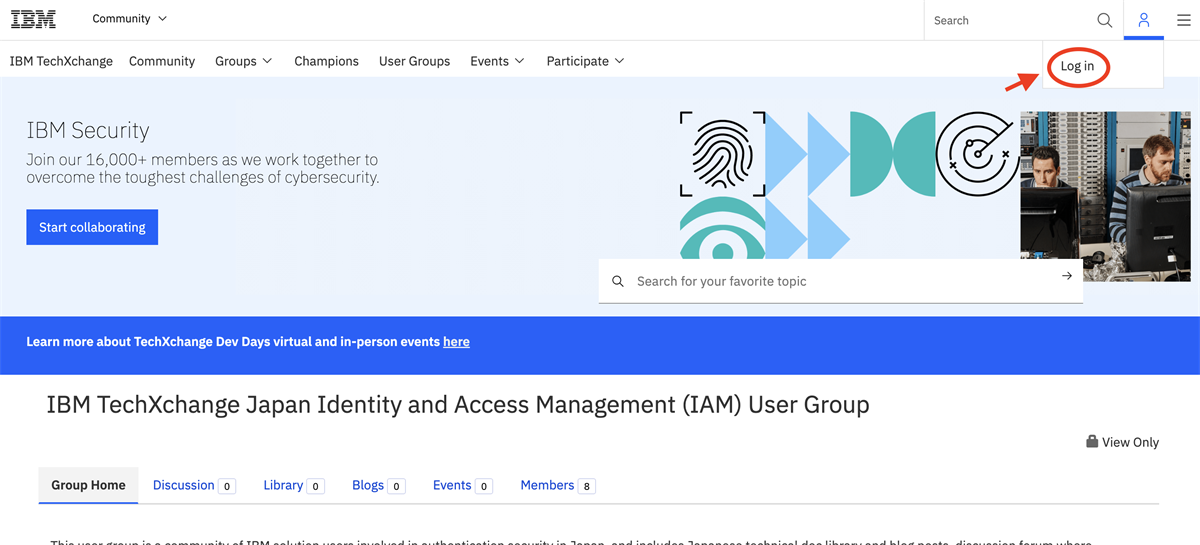Click the View Only label
Screen dimensions: 1200x545
(1130, 442)
